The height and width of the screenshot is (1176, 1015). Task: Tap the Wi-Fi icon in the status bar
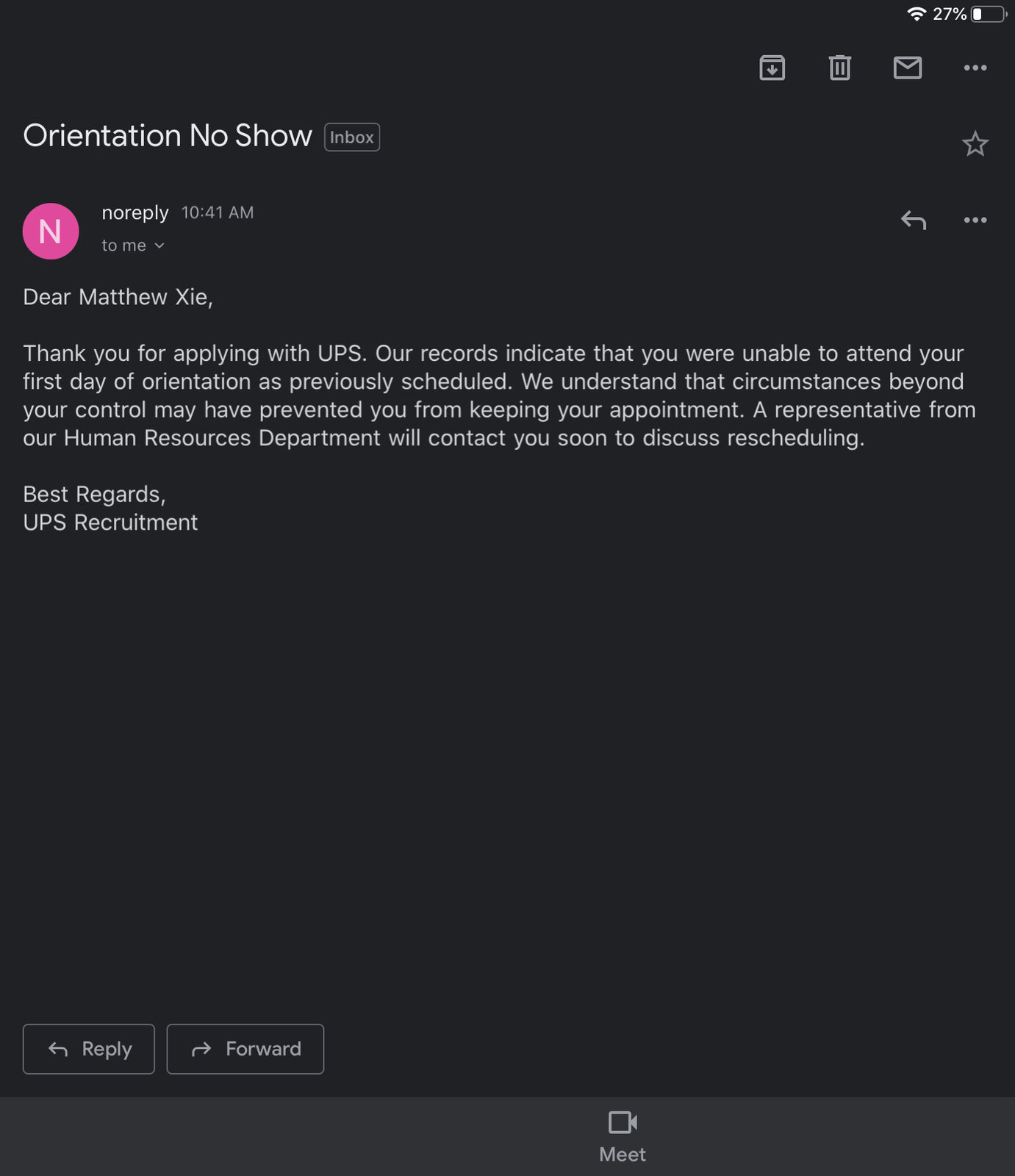pyautogui.click(x=917, y=14)
